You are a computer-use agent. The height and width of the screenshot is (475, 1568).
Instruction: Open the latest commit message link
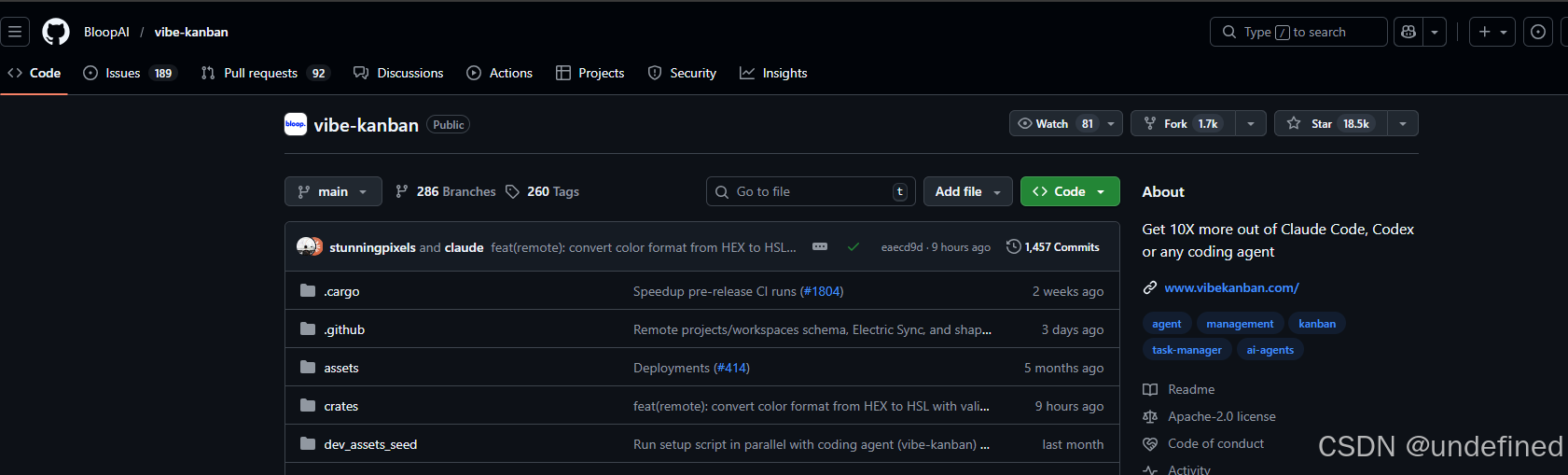coord(644,247)
